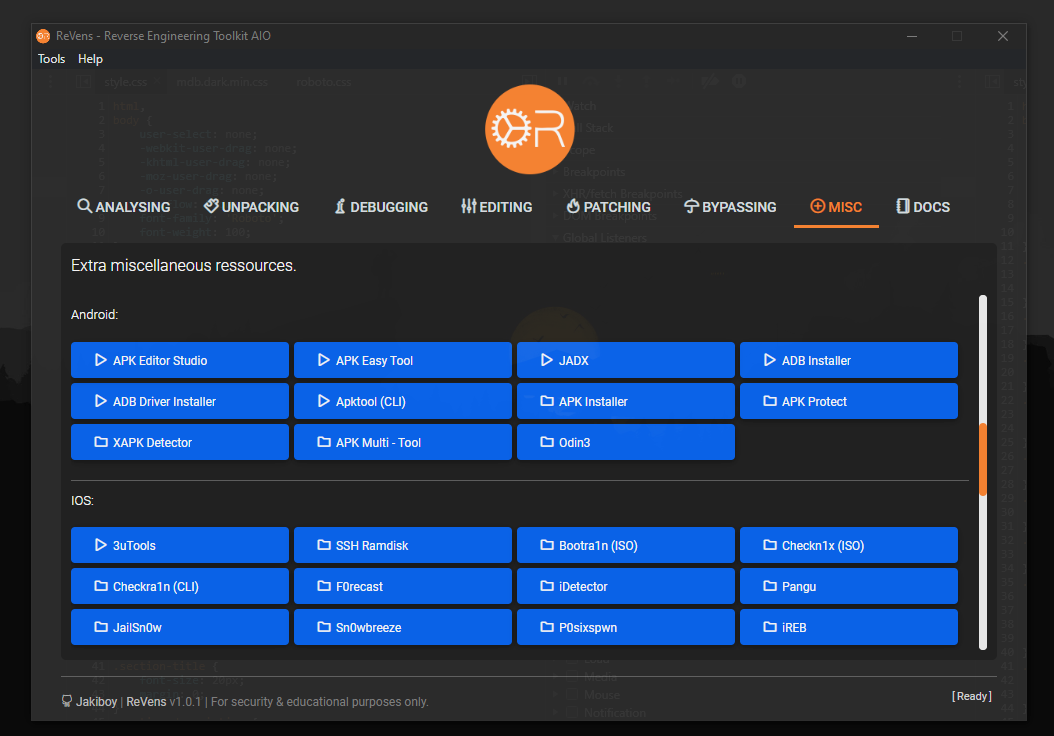Open P0sixspwn folder

point(626,627)
